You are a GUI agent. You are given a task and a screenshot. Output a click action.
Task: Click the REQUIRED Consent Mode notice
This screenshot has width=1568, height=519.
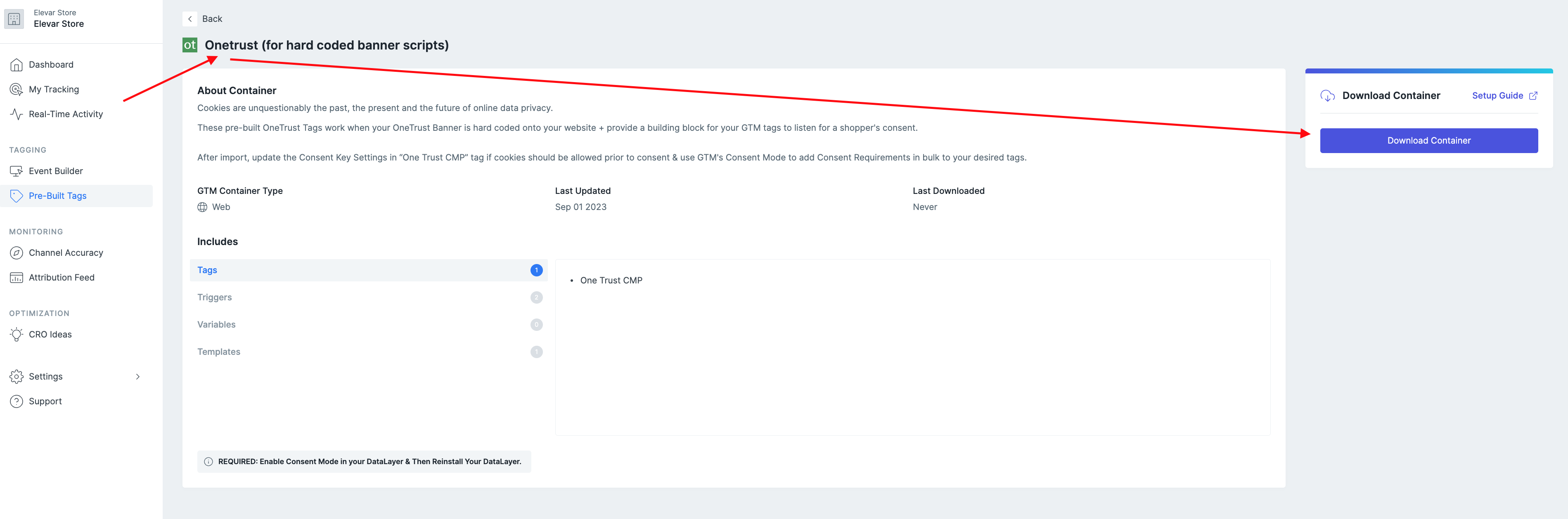point(364,462)
